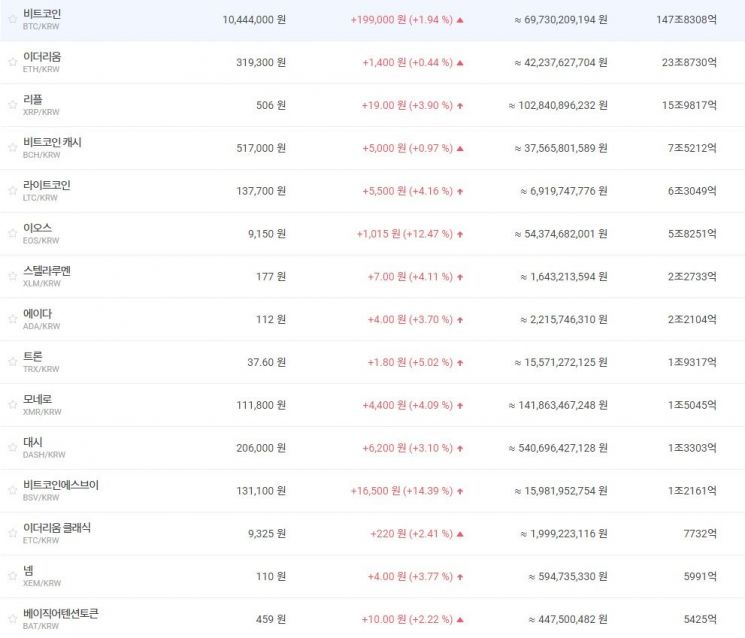The height and width of the screenshot is (638, 745).
Task: Select the 에이다 coin name
Action: tap(37, 314)
